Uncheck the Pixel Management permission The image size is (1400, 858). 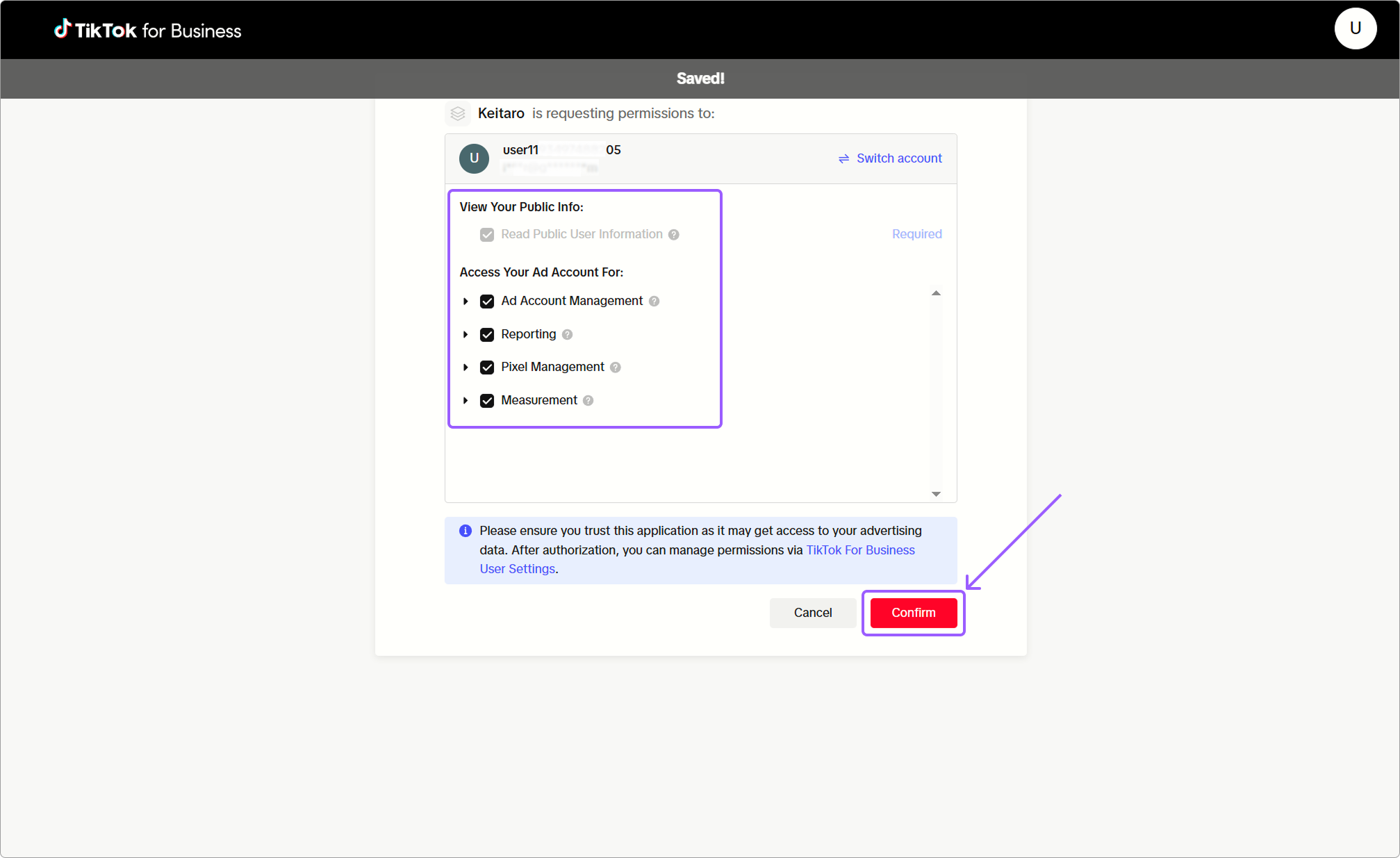click(x=487, y=368)
